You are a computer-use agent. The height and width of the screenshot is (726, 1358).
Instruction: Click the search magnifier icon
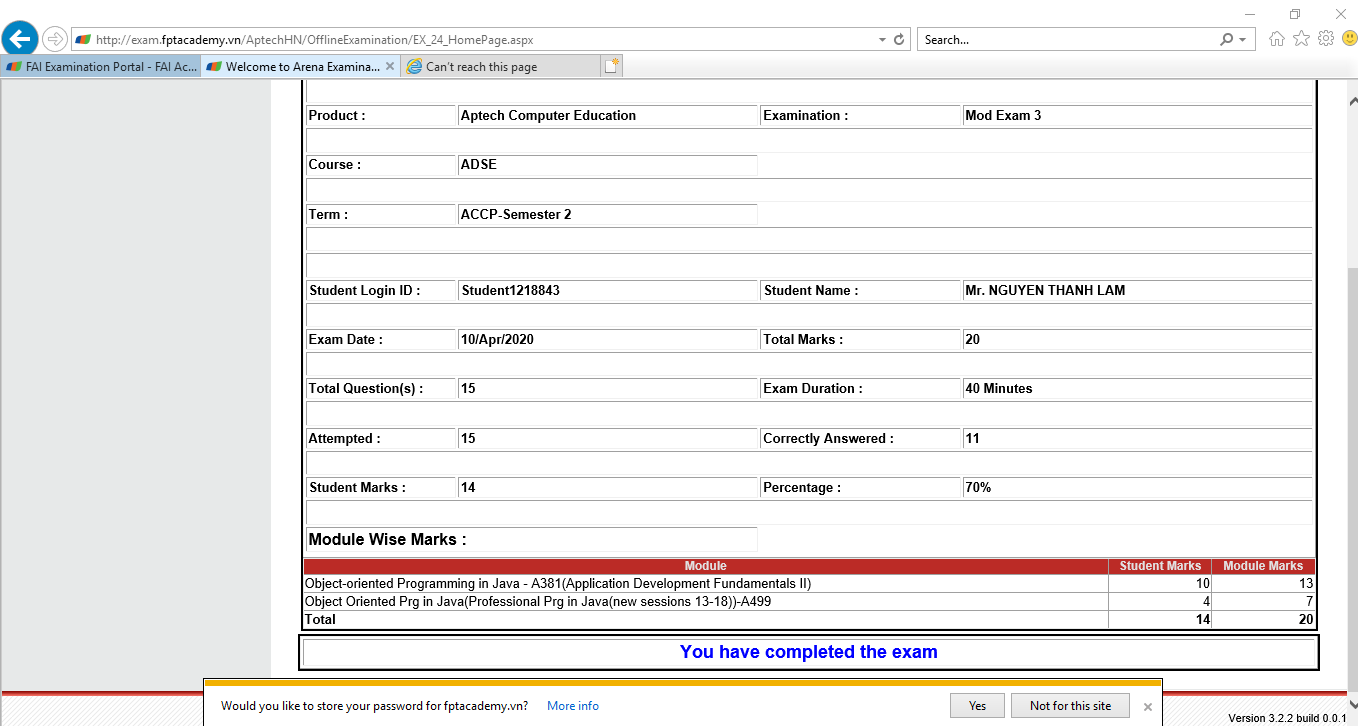pyautogui.click(x=1227, y=40)
